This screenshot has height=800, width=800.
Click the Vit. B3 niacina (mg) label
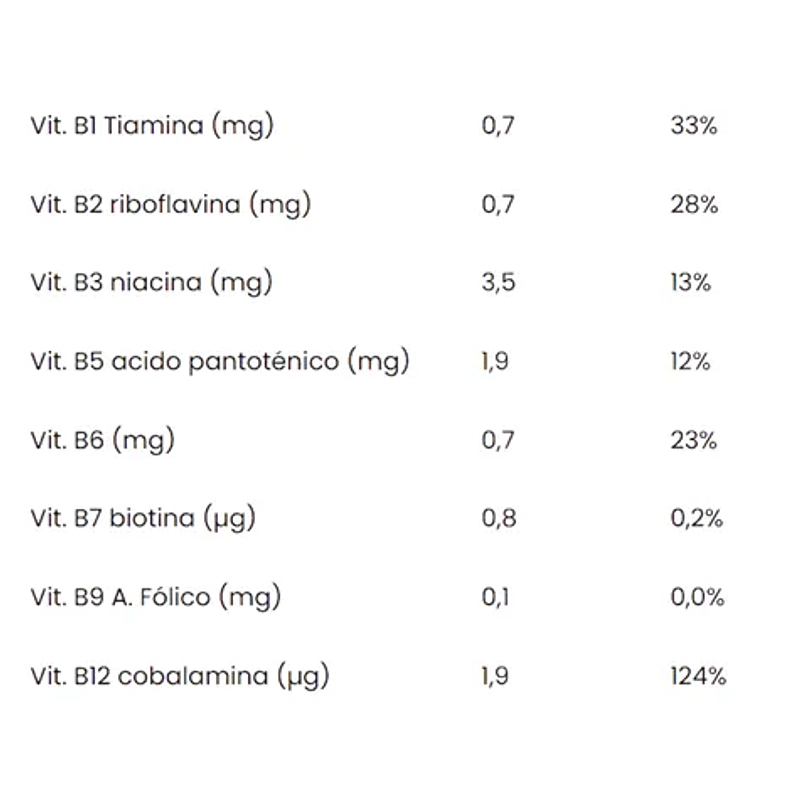click(152, 283)
